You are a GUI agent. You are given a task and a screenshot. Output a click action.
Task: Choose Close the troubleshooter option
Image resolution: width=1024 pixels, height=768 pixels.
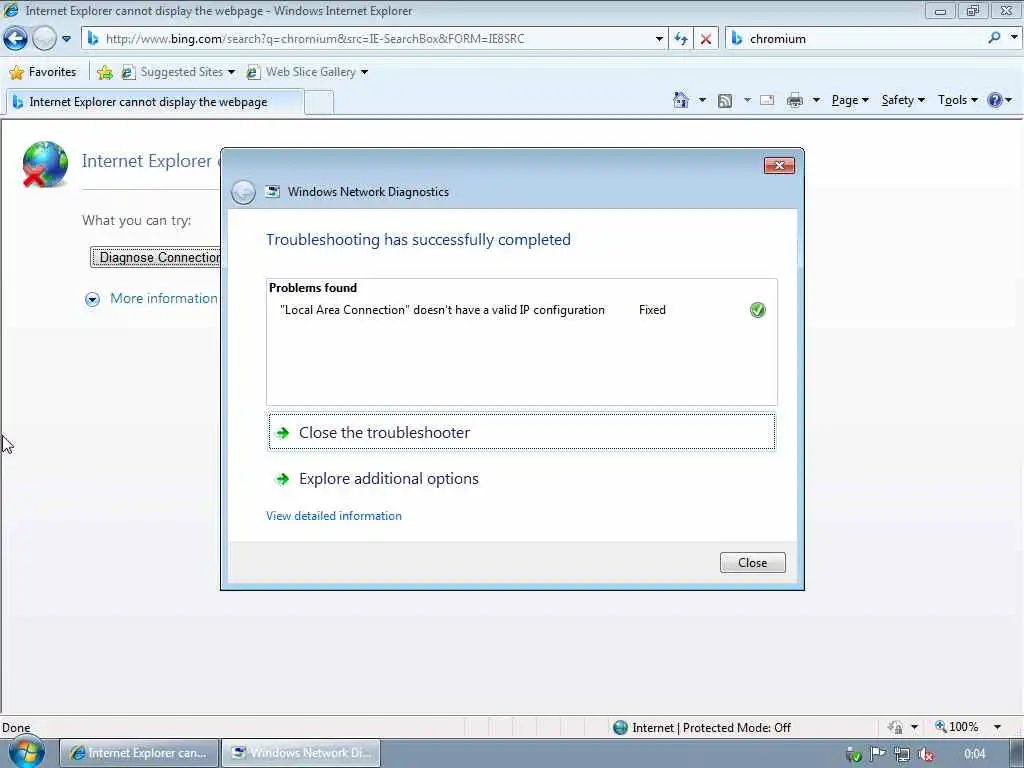pos(521,432)
